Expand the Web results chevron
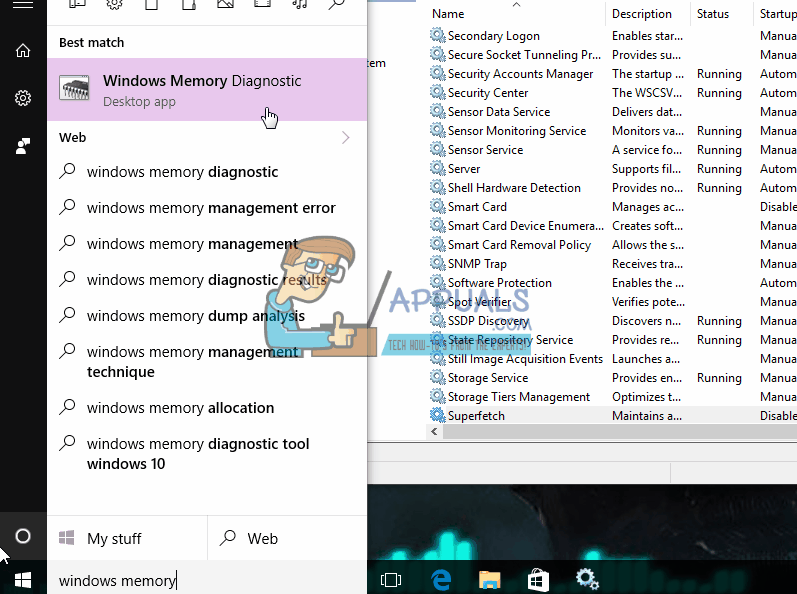This screenshot has height=594, width=797. 346,138
